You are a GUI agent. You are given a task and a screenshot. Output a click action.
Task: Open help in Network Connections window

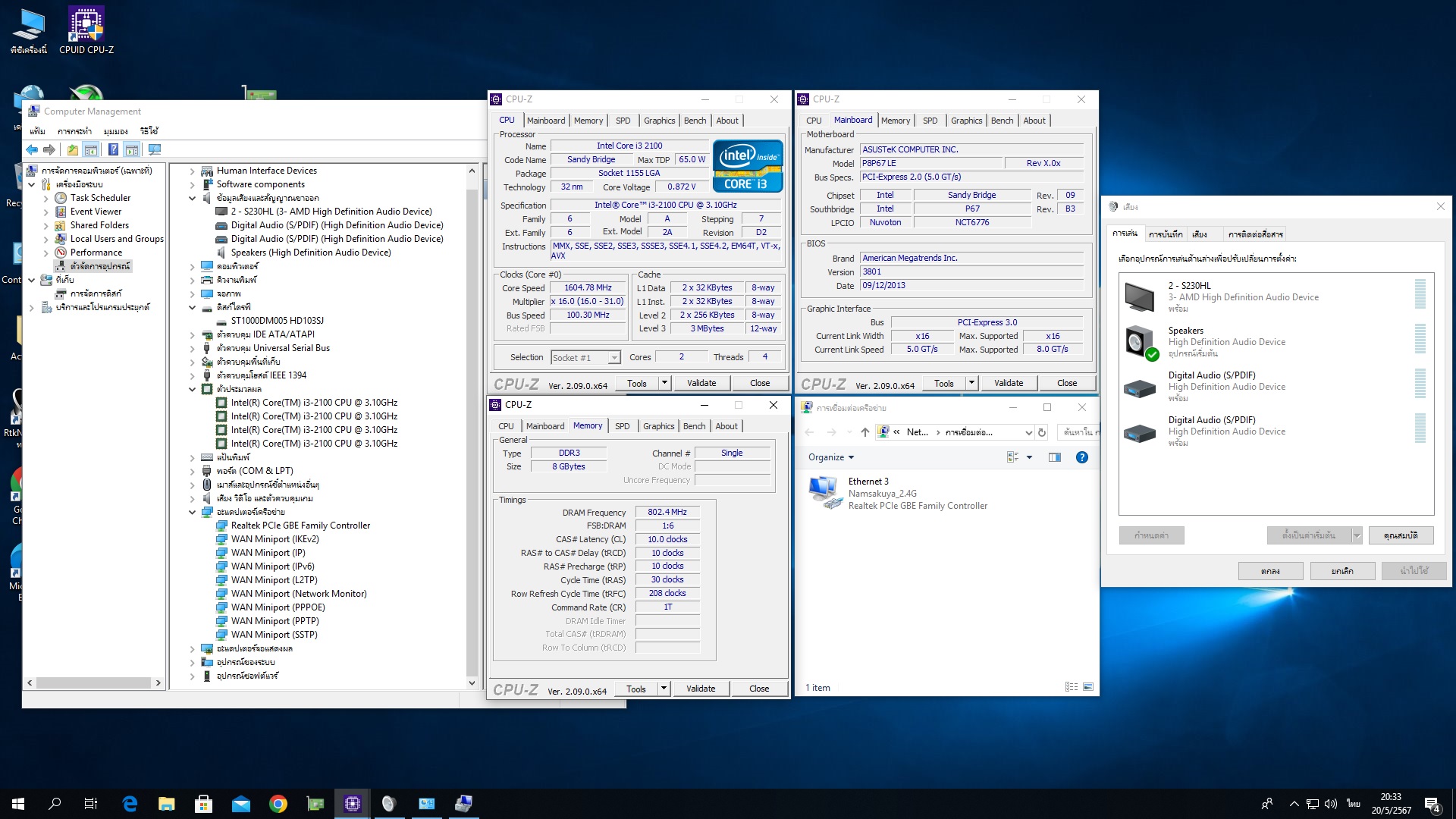[1082, 457]
